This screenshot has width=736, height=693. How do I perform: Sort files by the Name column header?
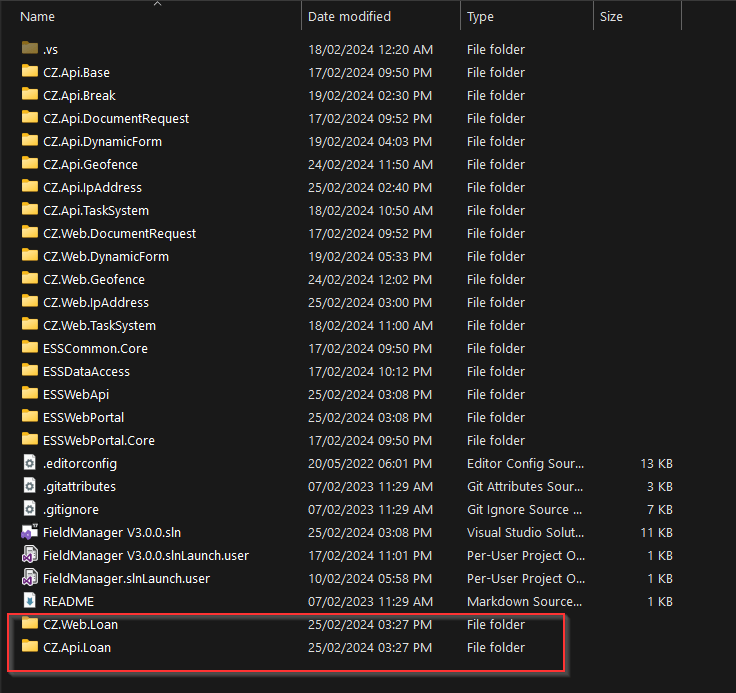38,16
